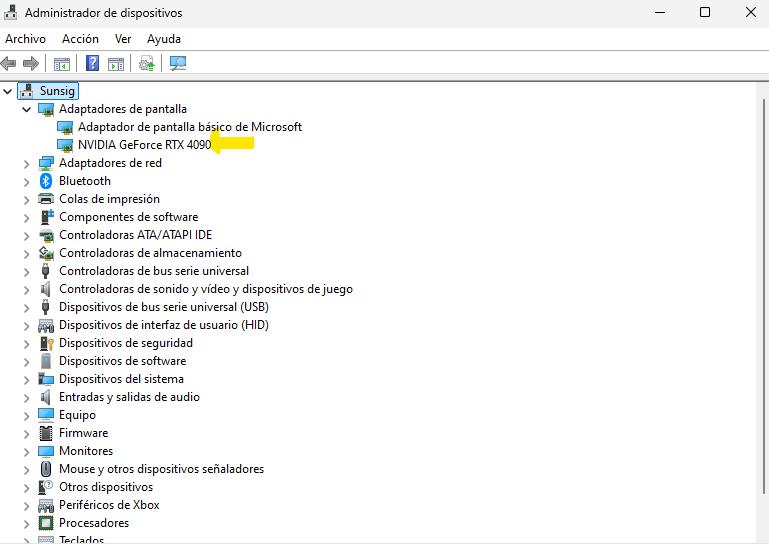Screen dimensions: 769x545
Task: Collapse the Sunsig root node
Action: (x=7, y=91)
